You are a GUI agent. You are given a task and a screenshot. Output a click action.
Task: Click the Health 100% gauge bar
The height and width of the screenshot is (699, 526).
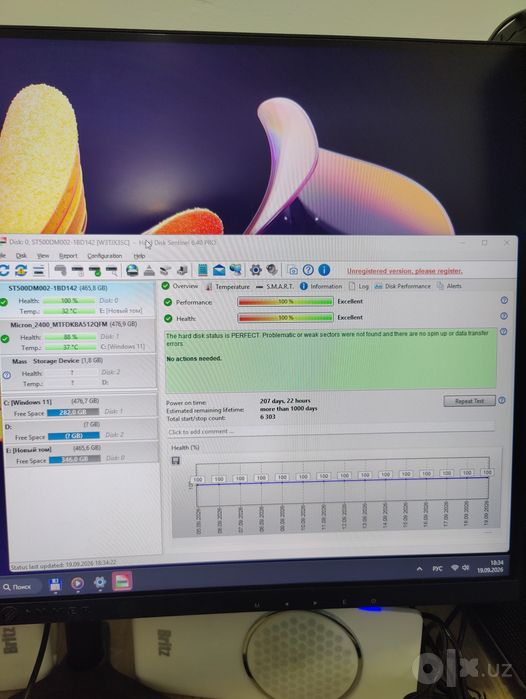(x=285, y=318)
